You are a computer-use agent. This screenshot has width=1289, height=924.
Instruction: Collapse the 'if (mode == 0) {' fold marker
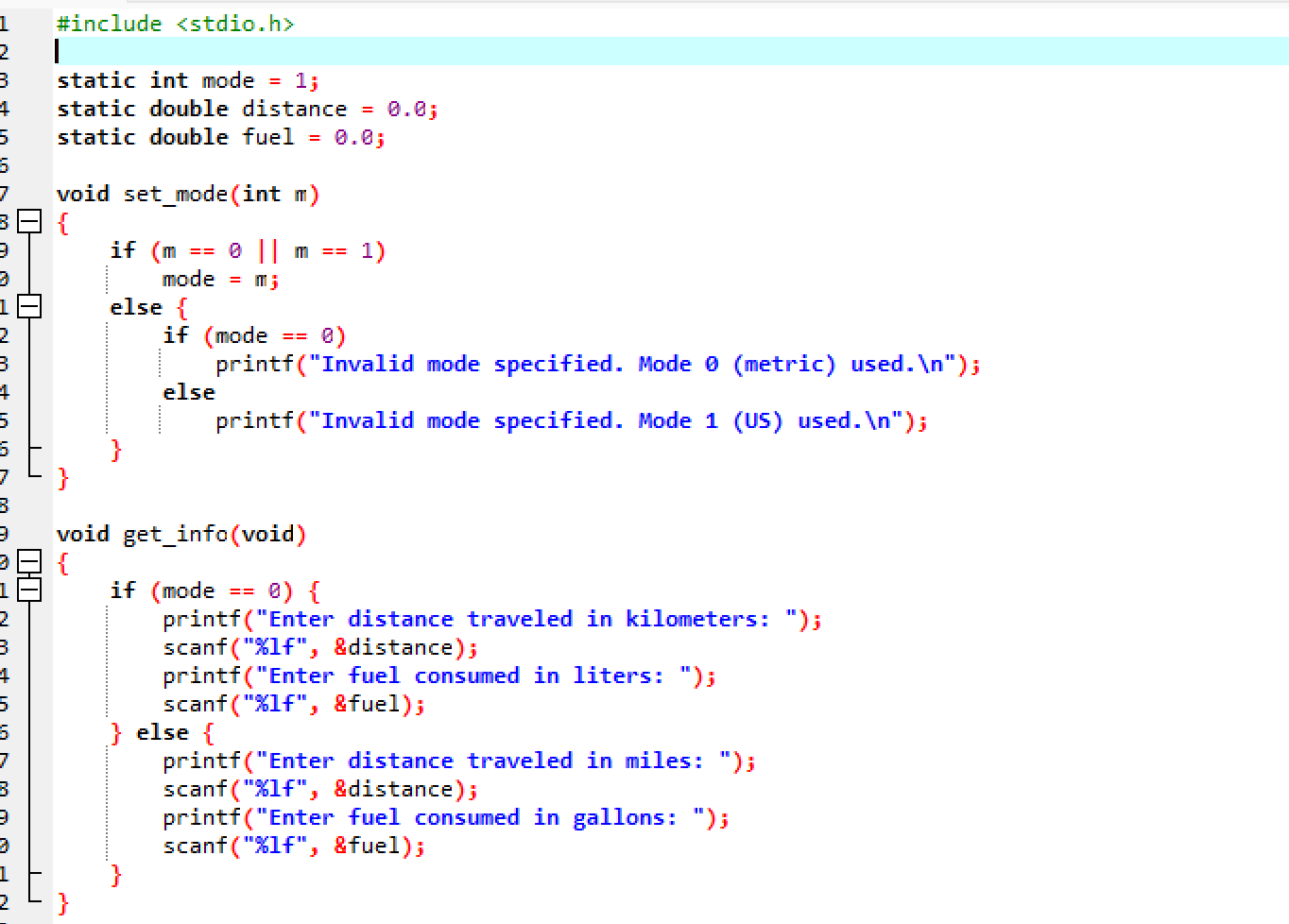pyautogui.click(x=30, y=590)
